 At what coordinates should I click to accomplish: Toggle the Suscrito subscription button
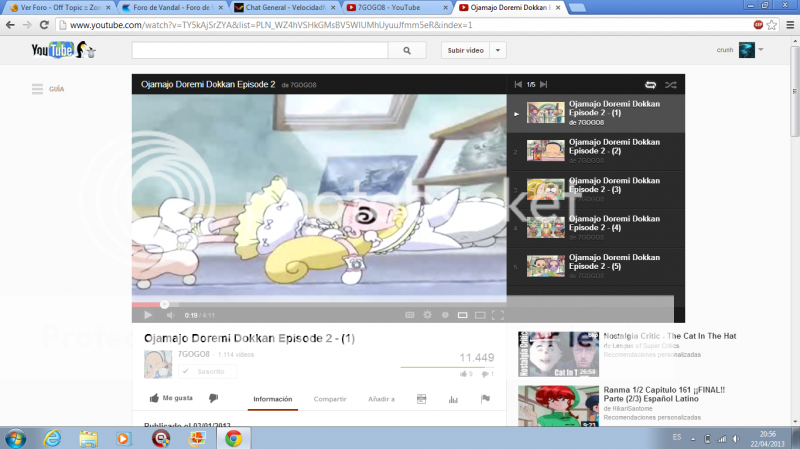pos(207,371)
